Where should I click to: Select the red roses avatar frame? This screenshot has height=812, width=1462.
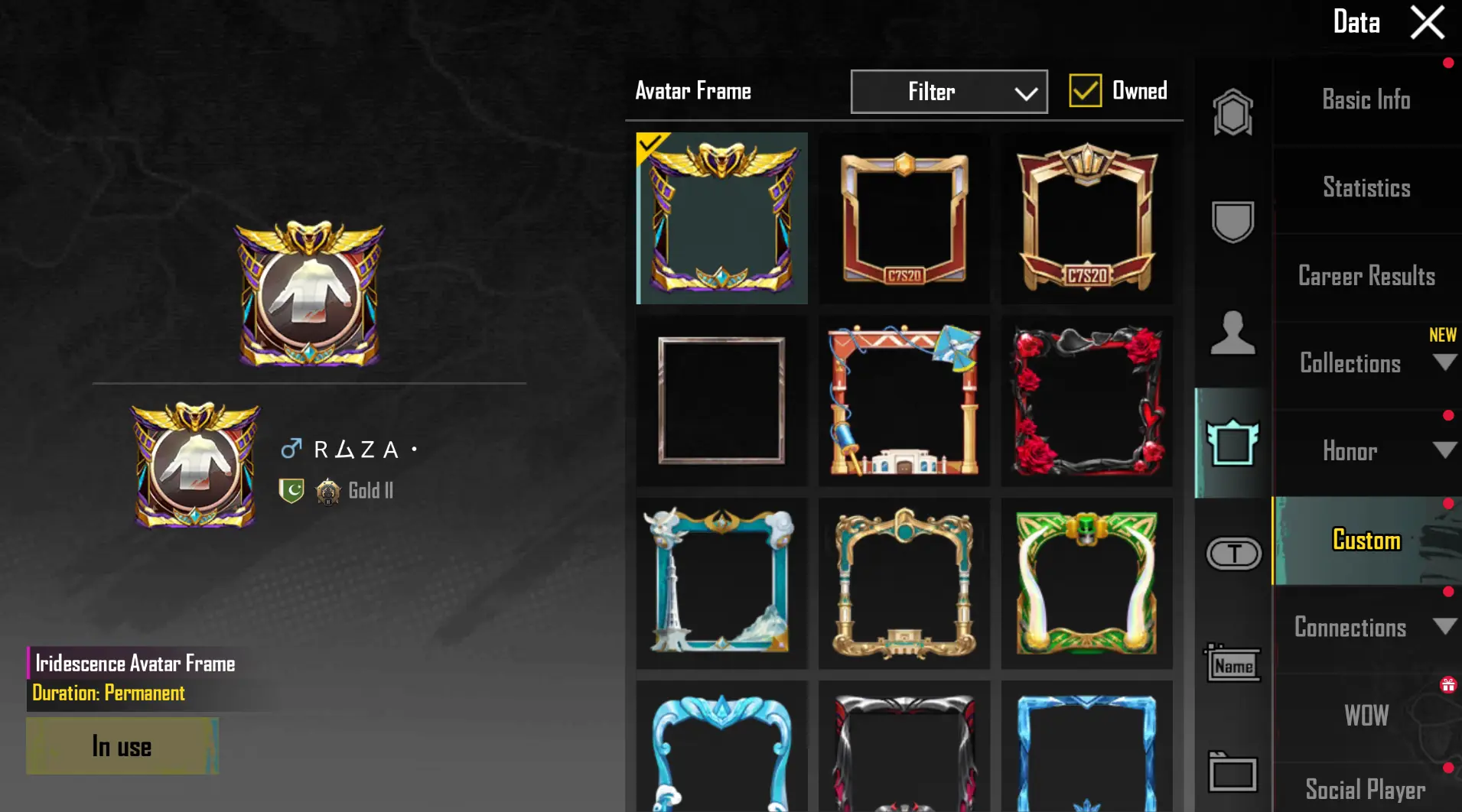pyautogui.click(x=1086, y=401)
